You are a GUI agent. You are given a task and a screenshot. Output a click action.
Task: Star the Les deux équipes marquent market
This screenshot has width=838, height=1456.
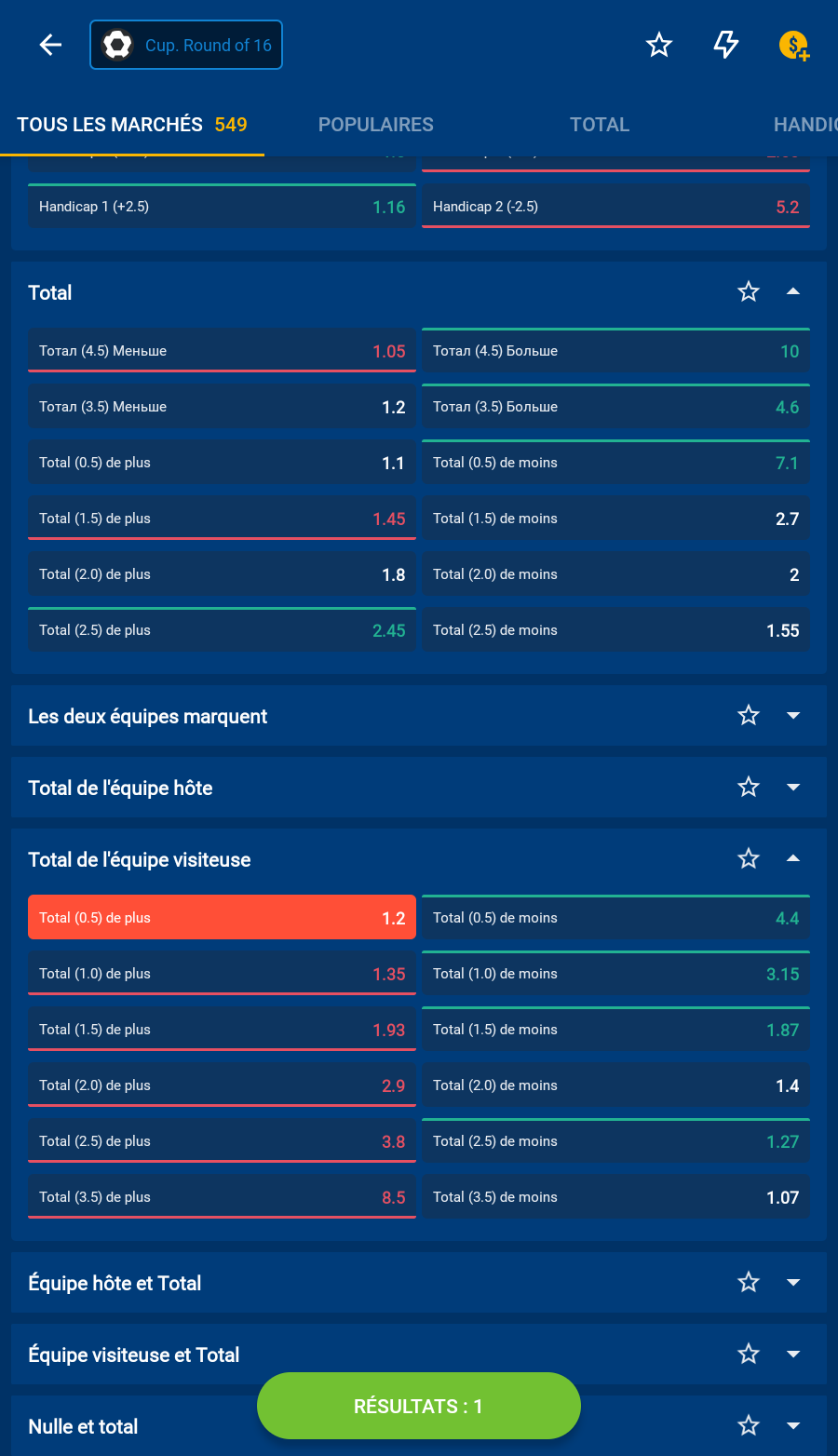[x=749, y=716]
